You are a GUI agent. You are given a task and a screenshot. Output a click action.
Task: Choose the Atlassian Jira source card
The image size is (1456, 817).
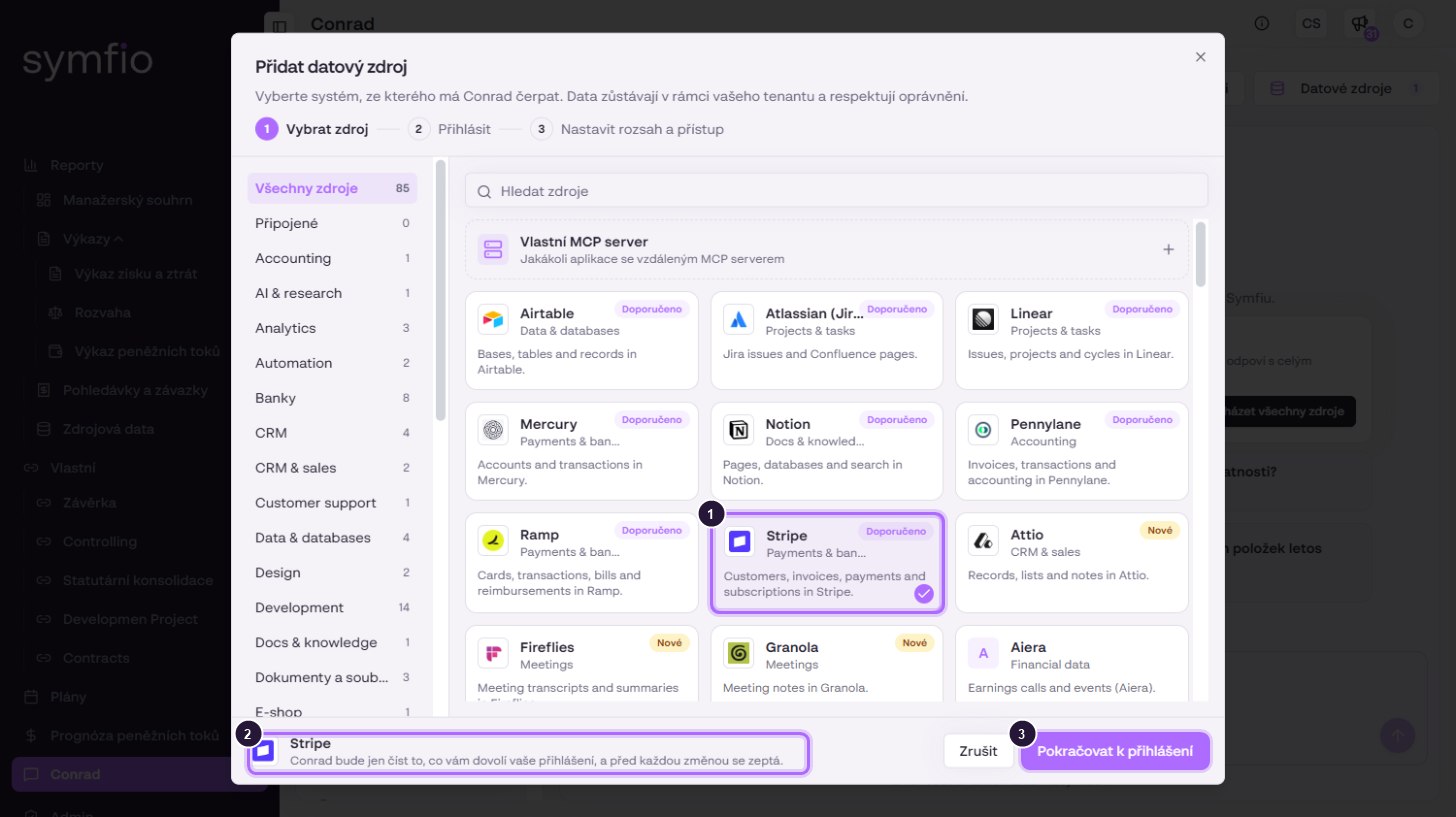click(826, 340)
